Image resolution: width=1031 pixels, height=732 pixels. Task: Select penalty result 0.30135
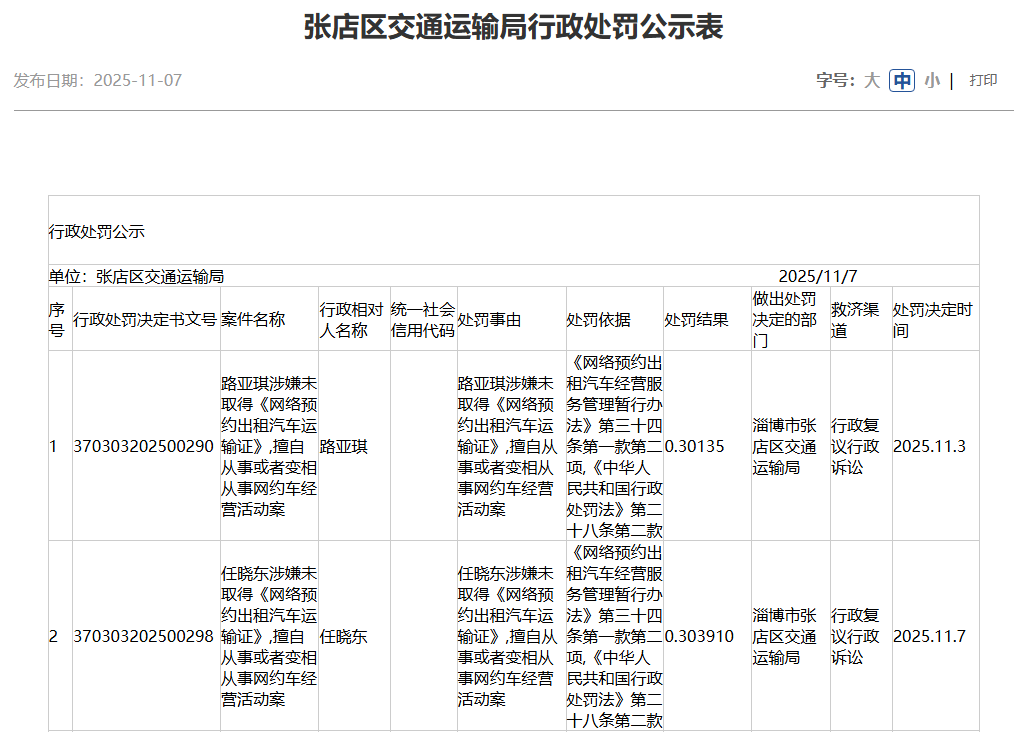(x=694, y=446)
